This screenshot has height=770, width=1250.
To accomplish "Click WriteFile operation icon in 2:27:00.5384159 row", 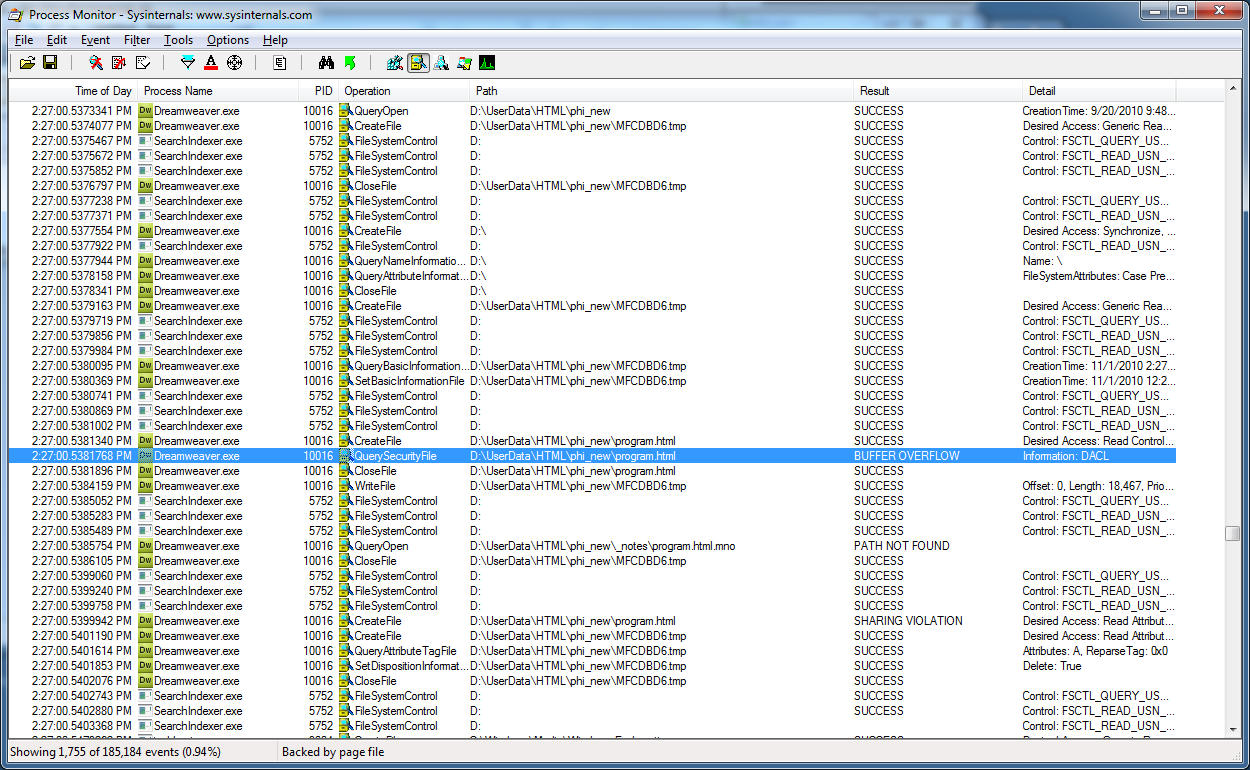I will coord(346,486).
